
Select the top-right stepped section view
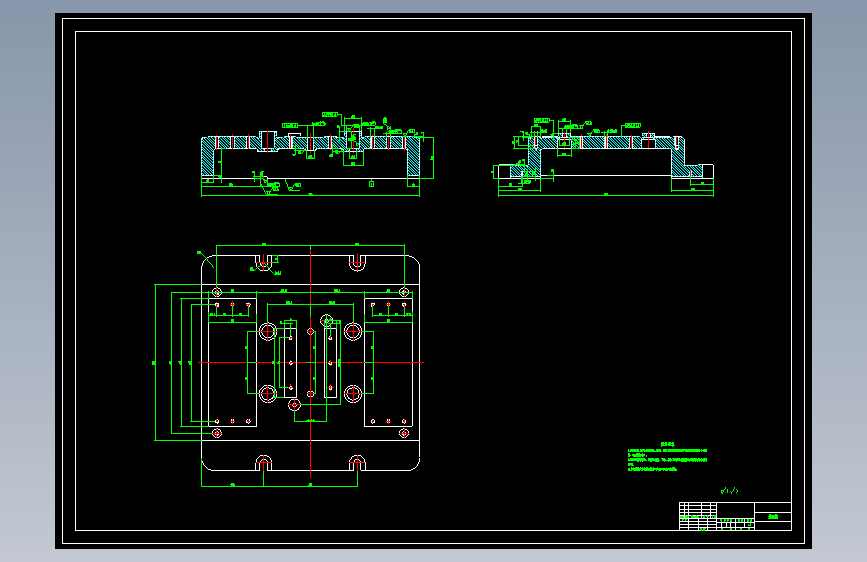point(603,157)
